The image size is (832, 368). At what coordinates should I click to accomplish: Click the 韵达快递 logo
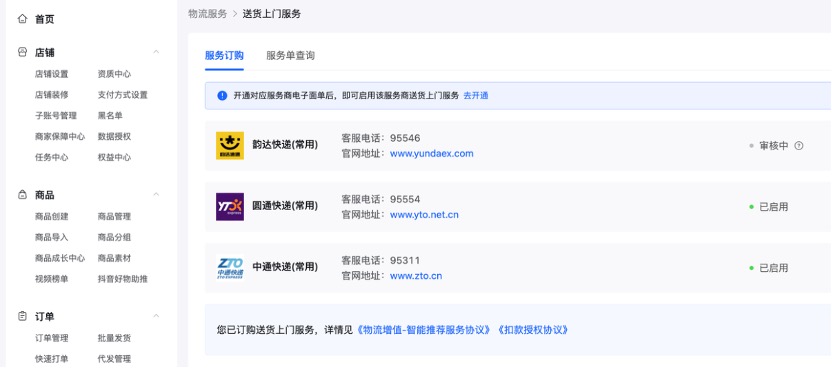(230, 145)
